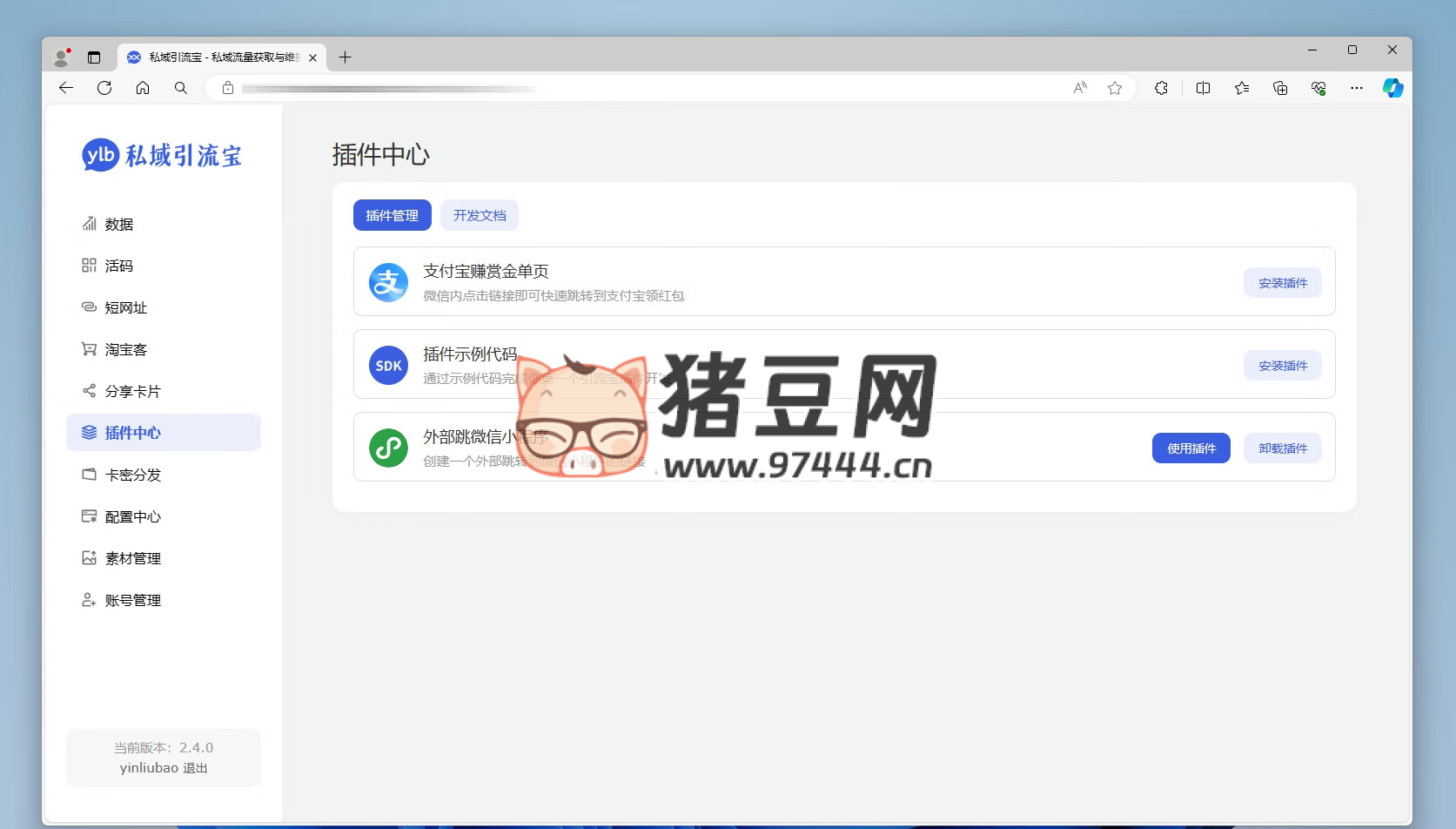Screen dimensions: 1456x829
Task: Click the read aloud icon
Action: [x=1080, y=88]
